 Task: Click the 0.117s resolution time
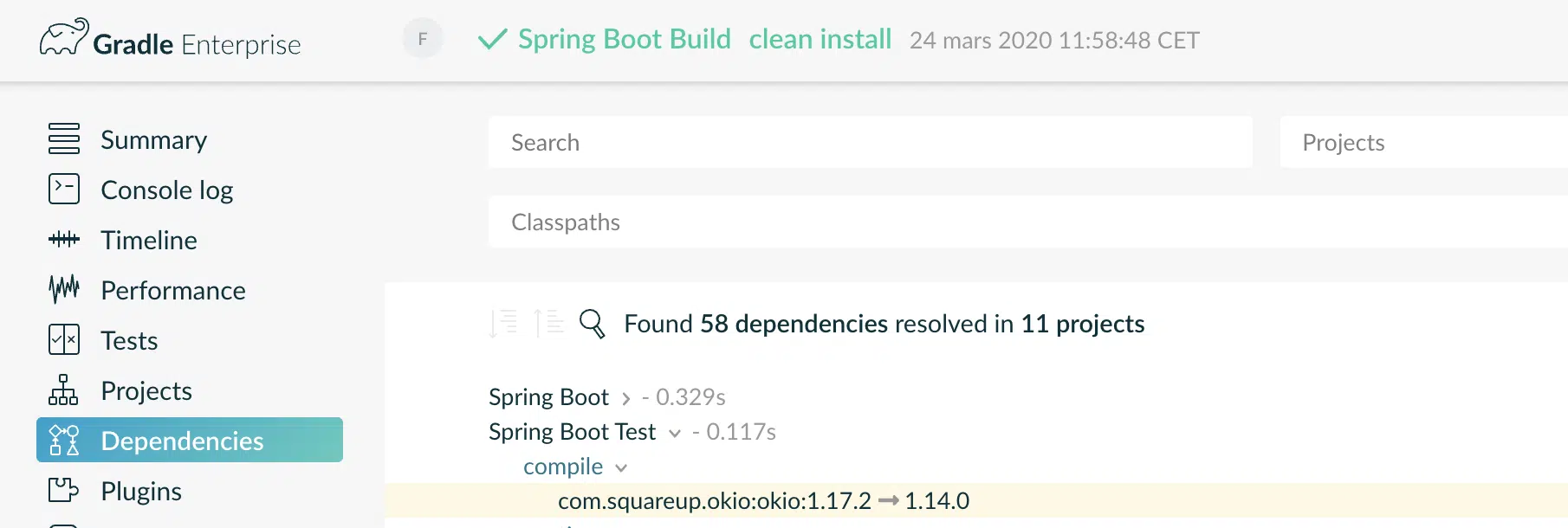tap(741, 432)
